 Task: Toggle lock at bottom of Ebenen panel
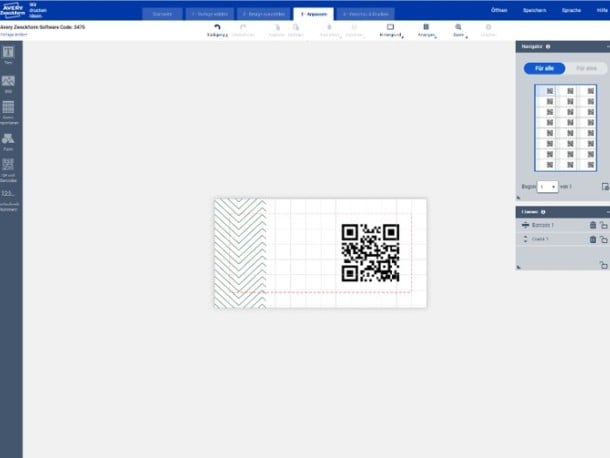(x=603, y=265)
